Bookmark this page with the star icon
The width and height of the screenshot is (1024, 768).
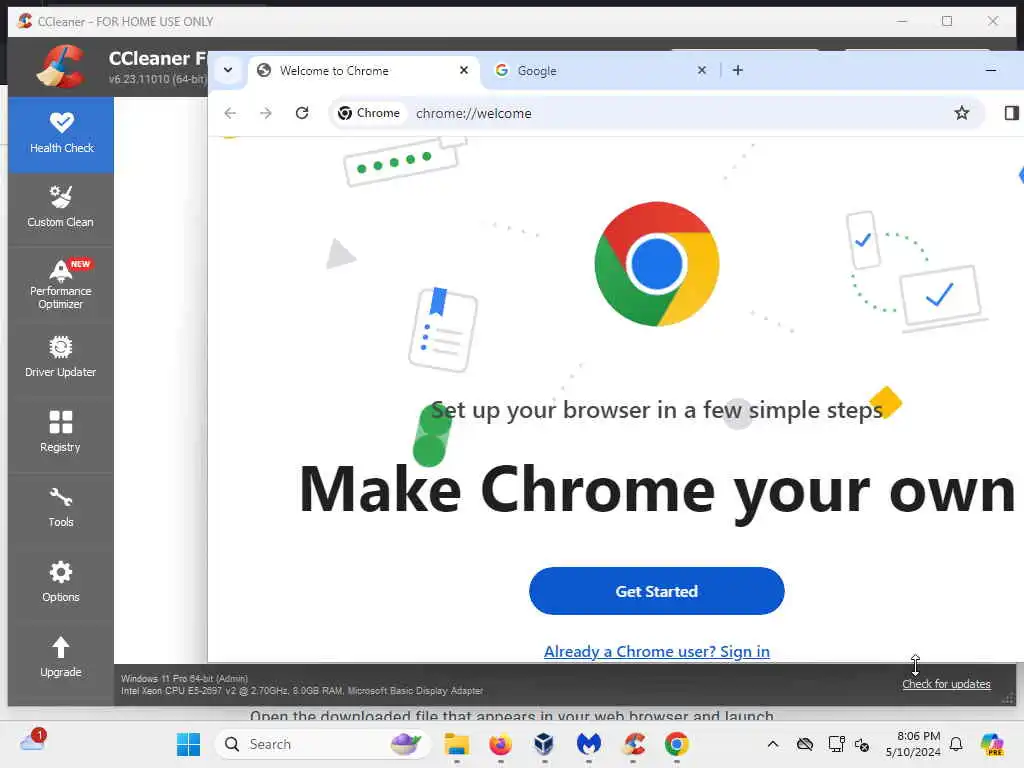click(x=961, y=113)
